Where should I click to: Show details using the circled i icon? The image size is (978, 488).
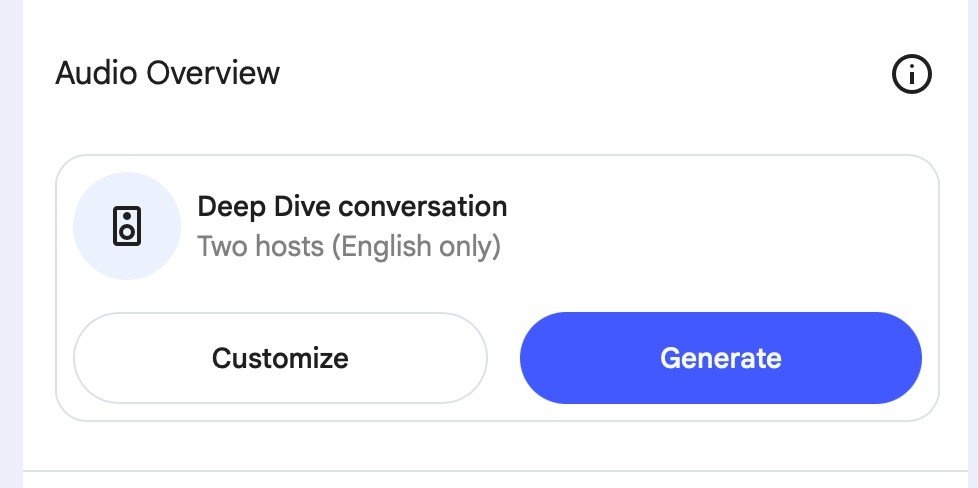coord(911,74)
